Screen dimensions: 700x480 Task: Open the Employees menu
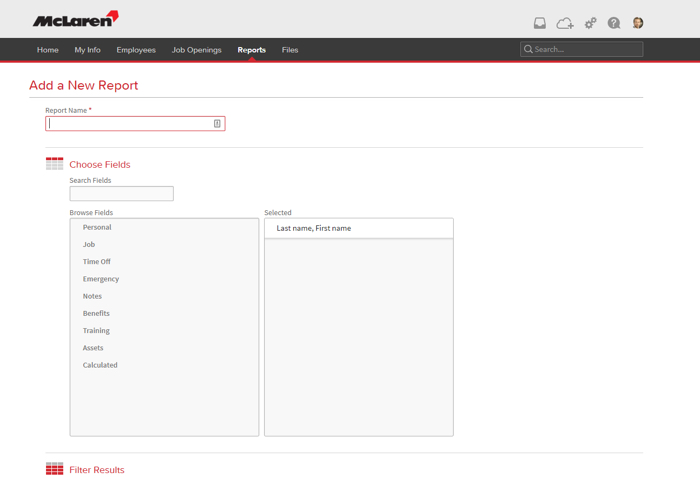tap(136, 50)
